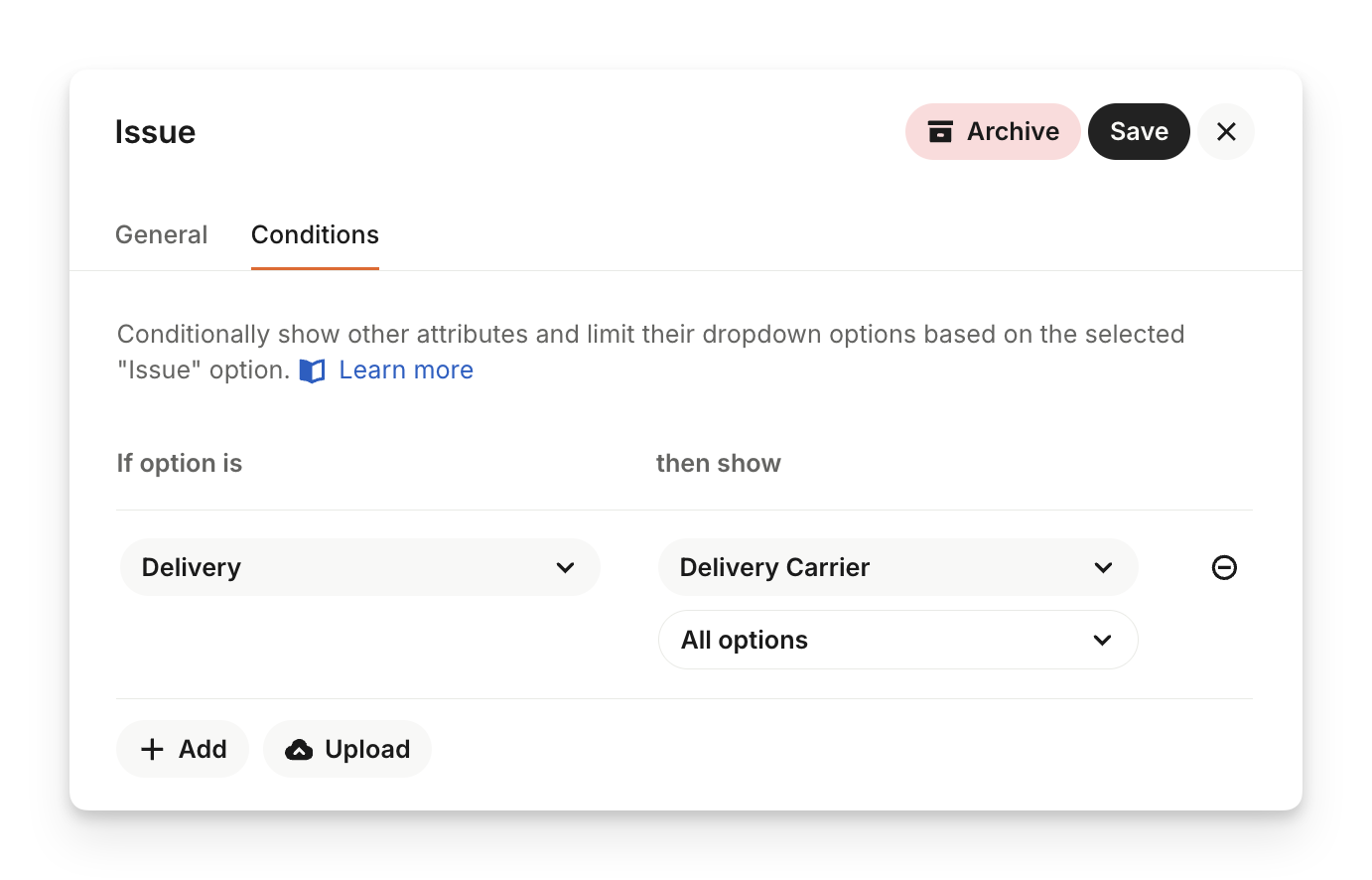This screenshot has width=1372, height=880.
Task: Open the Delivery option selector
Action: pos(338,567)
